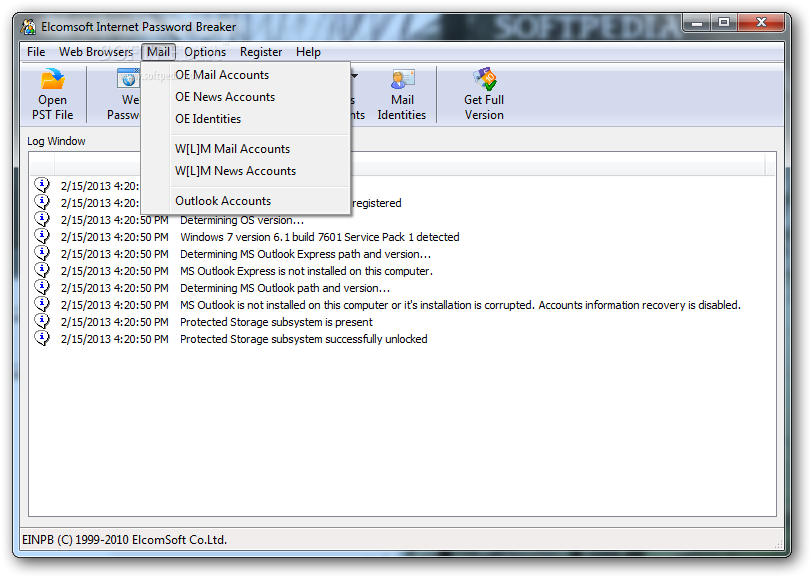Click info icon beside 'Determining MS Outlook path' row
The height and width of the screenshot is (578, 812).
tap(42, 287)
